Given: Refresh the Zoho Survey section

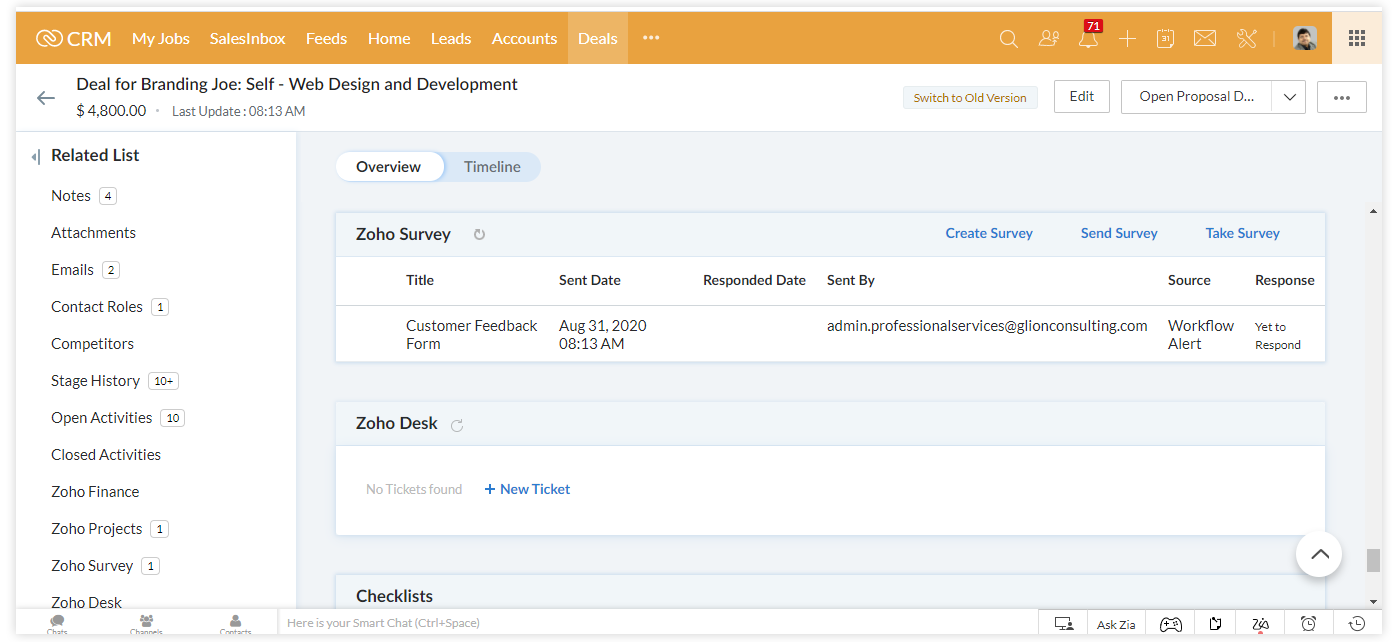Looking at the screenshot, I should (x=479, y=234).
